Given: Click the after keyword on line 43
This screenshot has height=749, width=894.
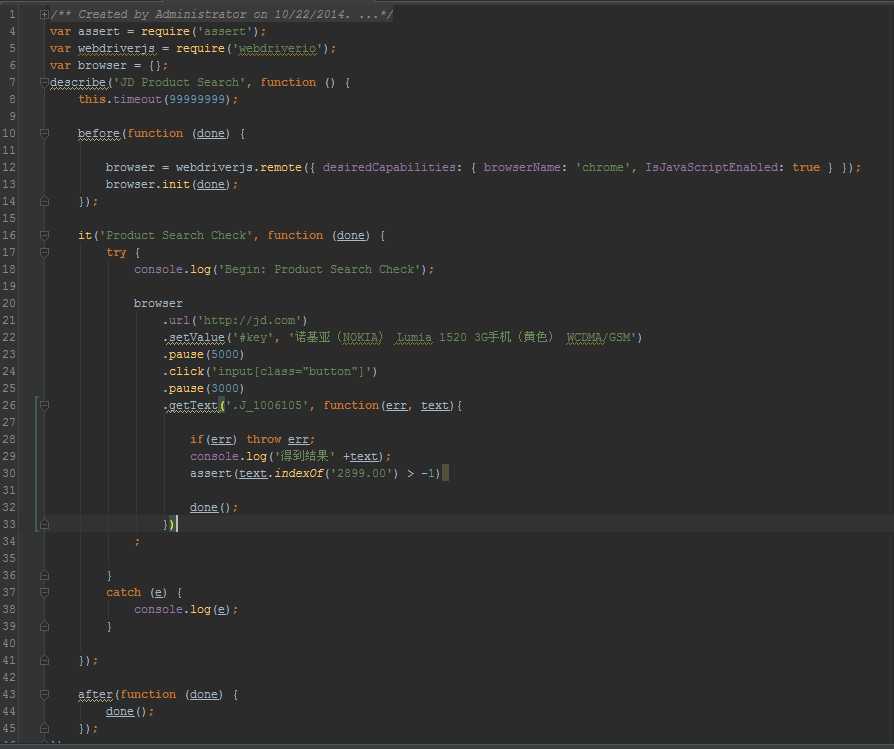Looking at the screenshot, I should (95, 694).
